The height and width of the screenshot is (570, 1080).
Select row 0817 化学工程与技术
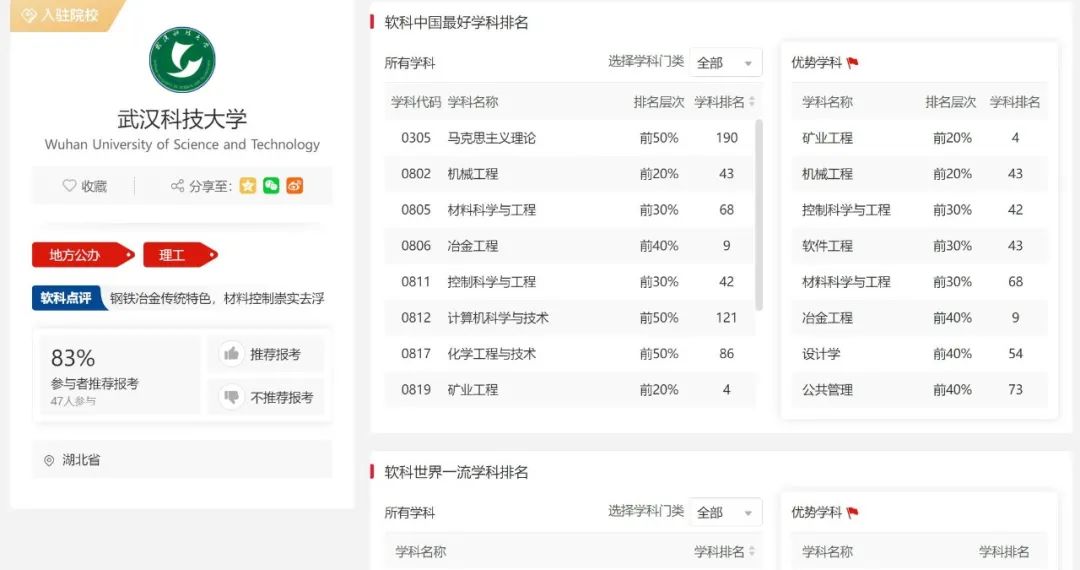coord(570,353)
